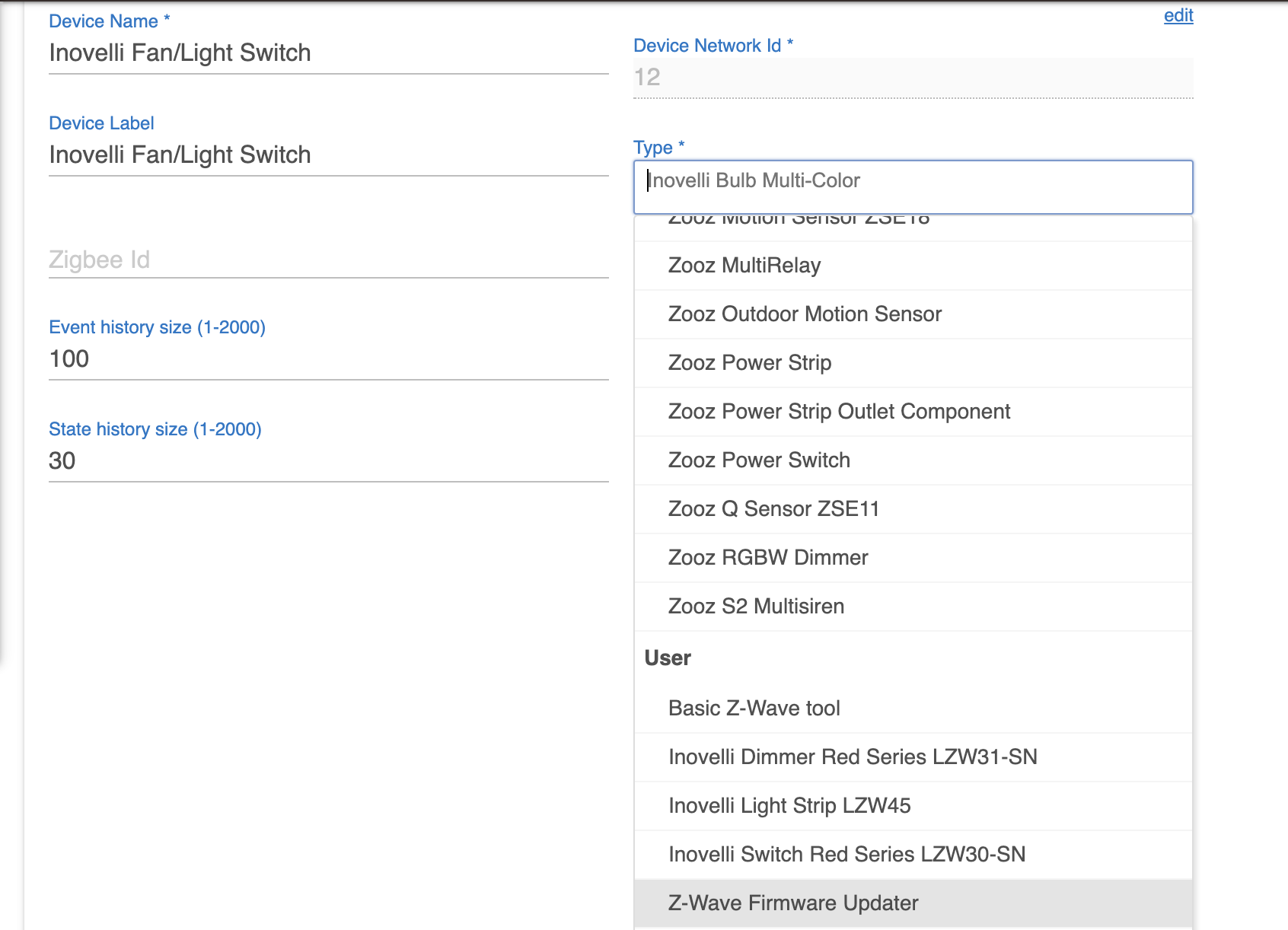Choose Zooz Outdoor Motion Sensor type
This screenshot has width=1288, height=930.
click(805, 314)
